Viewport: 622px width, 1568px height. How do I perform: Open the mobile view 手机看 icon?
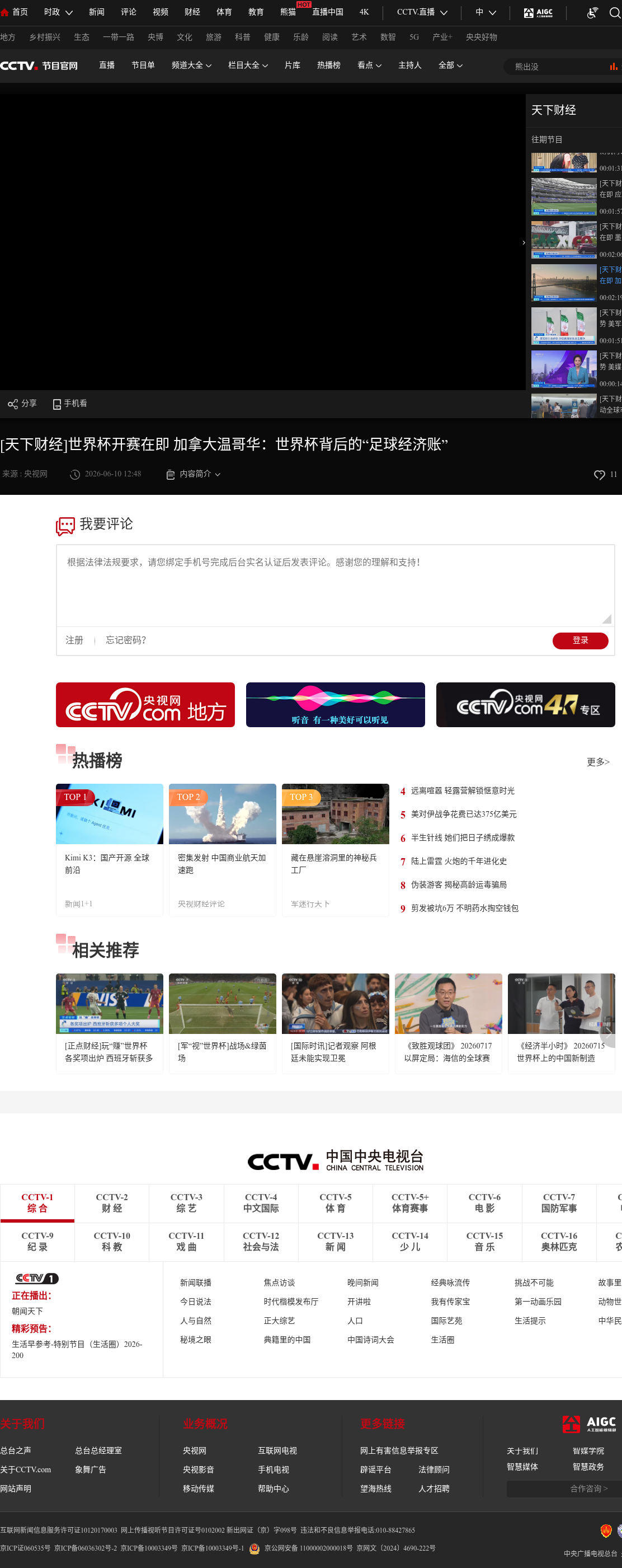pos(56,404)
